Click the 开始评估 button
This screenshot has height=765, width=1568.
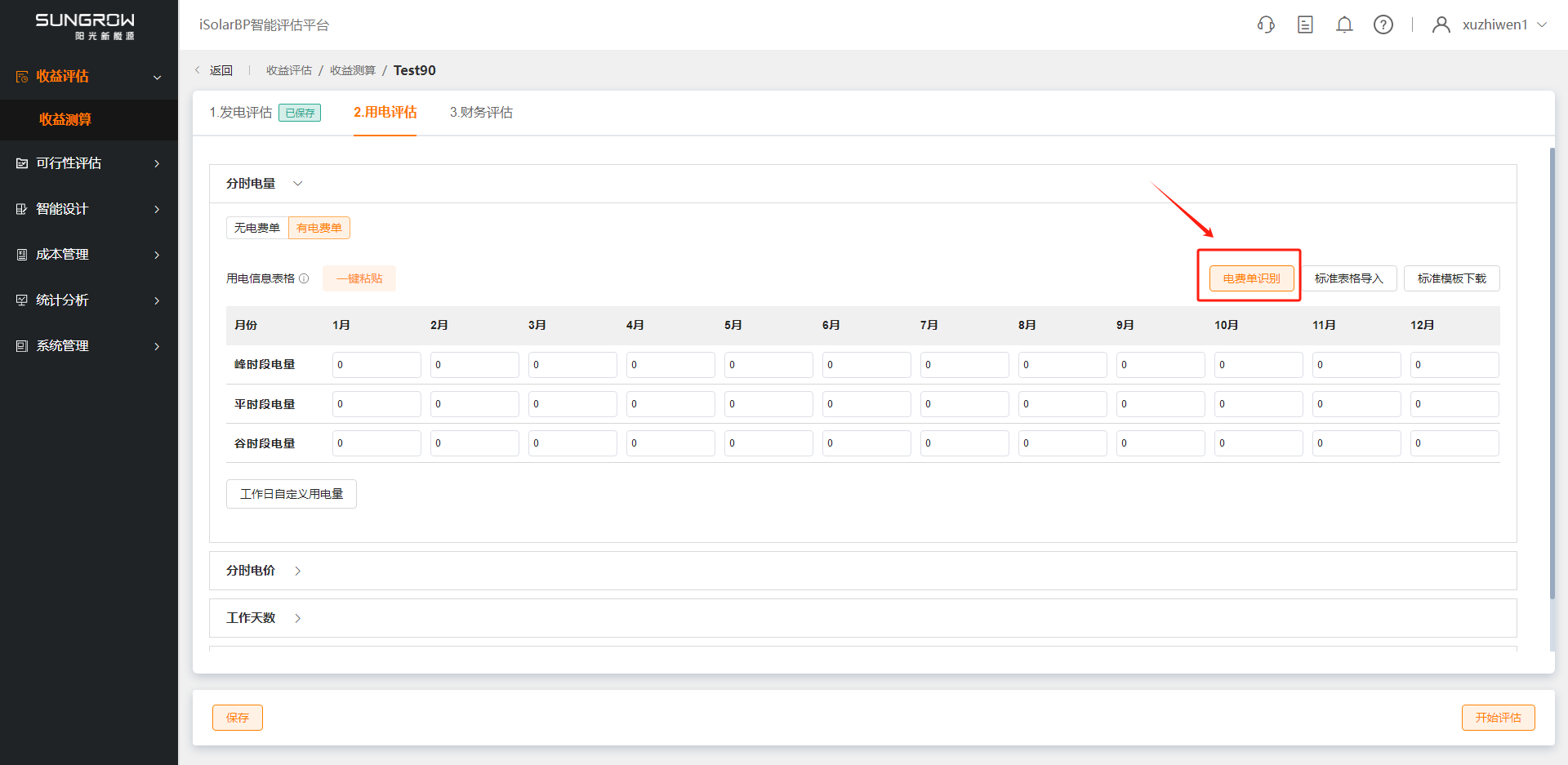pos(1498,718)
